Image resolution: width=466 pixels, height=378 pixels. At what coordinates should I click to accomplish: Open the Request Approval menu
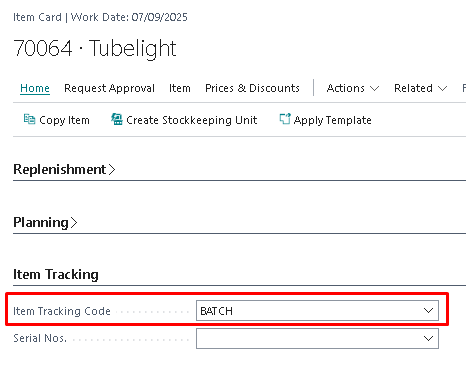109,88
